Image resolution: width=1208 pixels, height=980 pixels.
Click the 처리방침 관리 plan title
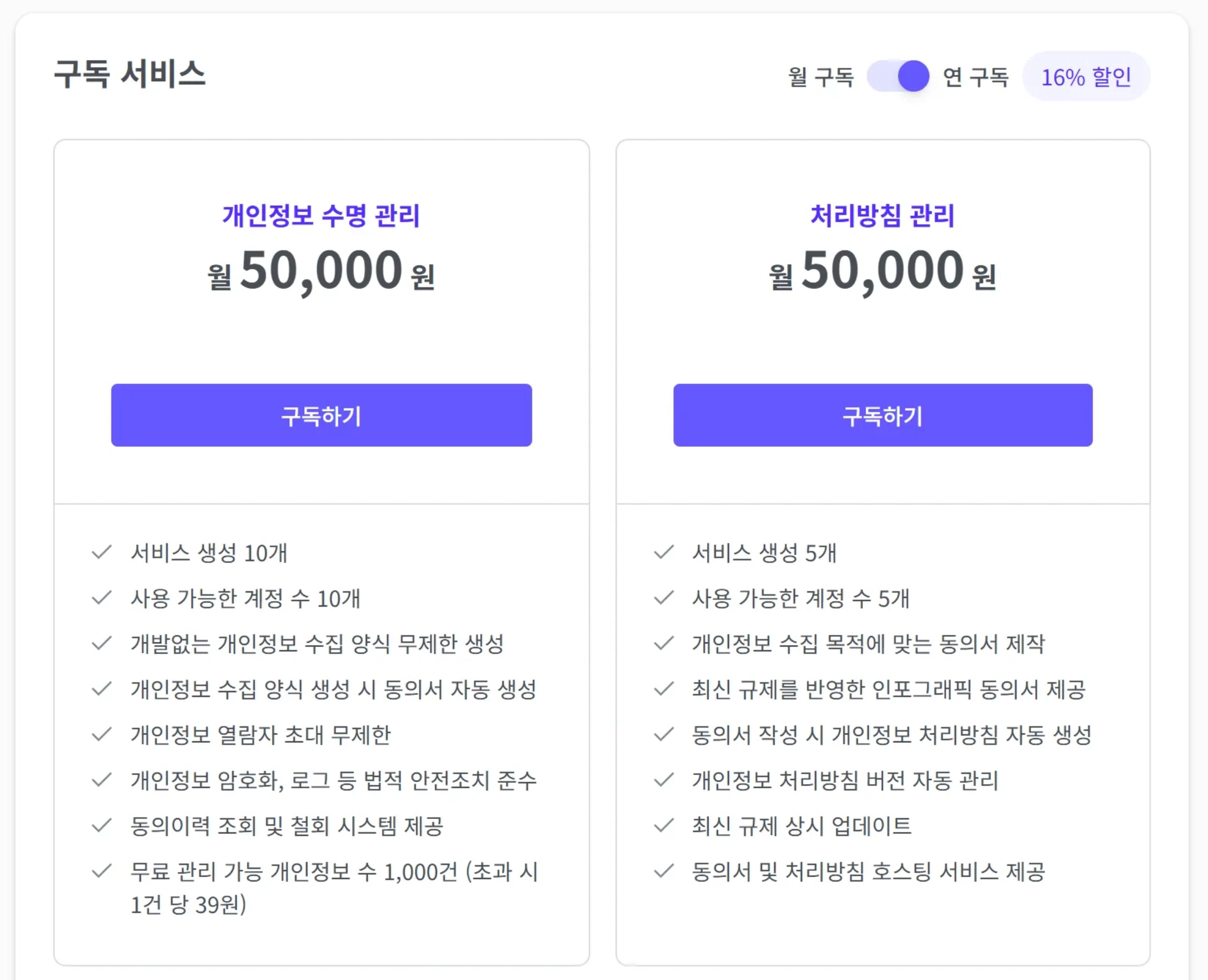coord(882,215)
